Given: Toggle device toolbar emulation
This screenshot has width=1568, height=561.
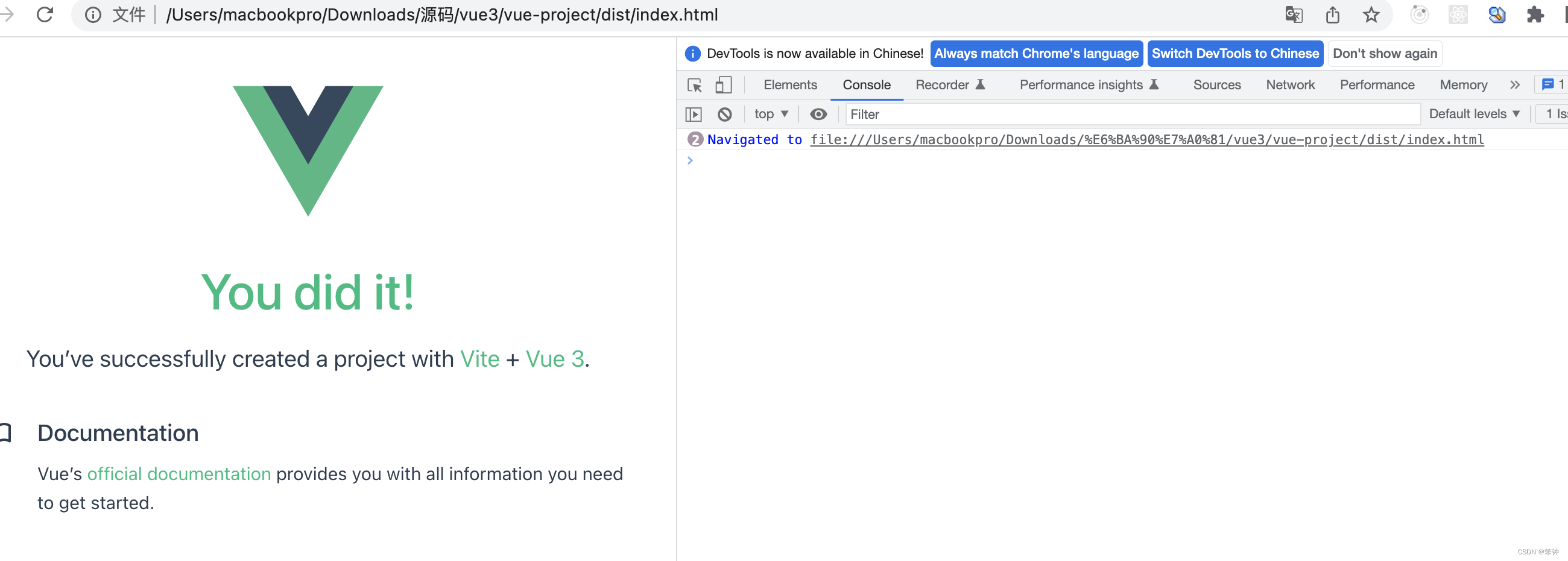Looking at the screenshot, I should pos(723,85).
